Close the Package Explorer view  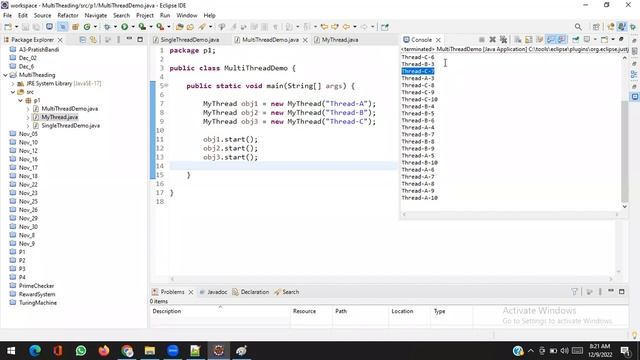point(60,40)
